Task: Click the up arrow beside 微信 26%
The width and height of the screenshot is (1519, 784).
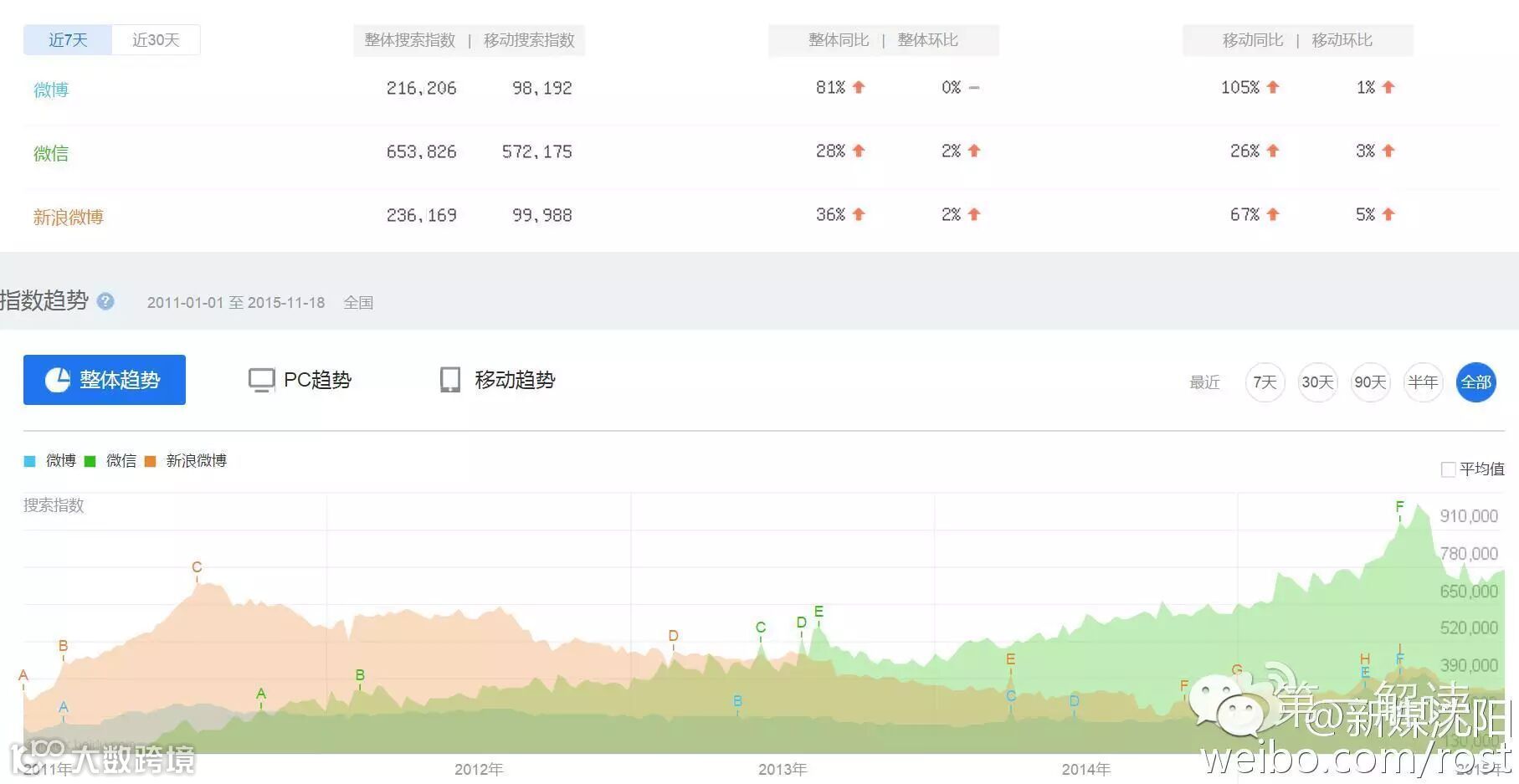Action: click(x=1273, y=151)
